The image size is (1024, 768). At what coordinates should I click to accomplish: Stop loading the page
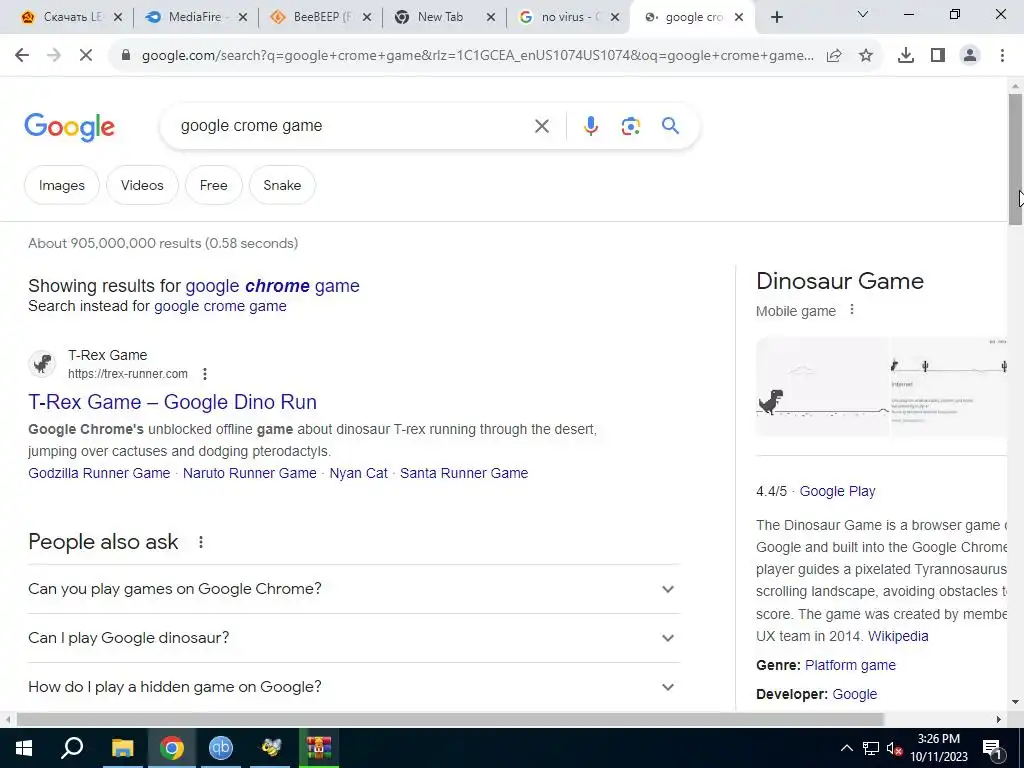tap(86, 56)
